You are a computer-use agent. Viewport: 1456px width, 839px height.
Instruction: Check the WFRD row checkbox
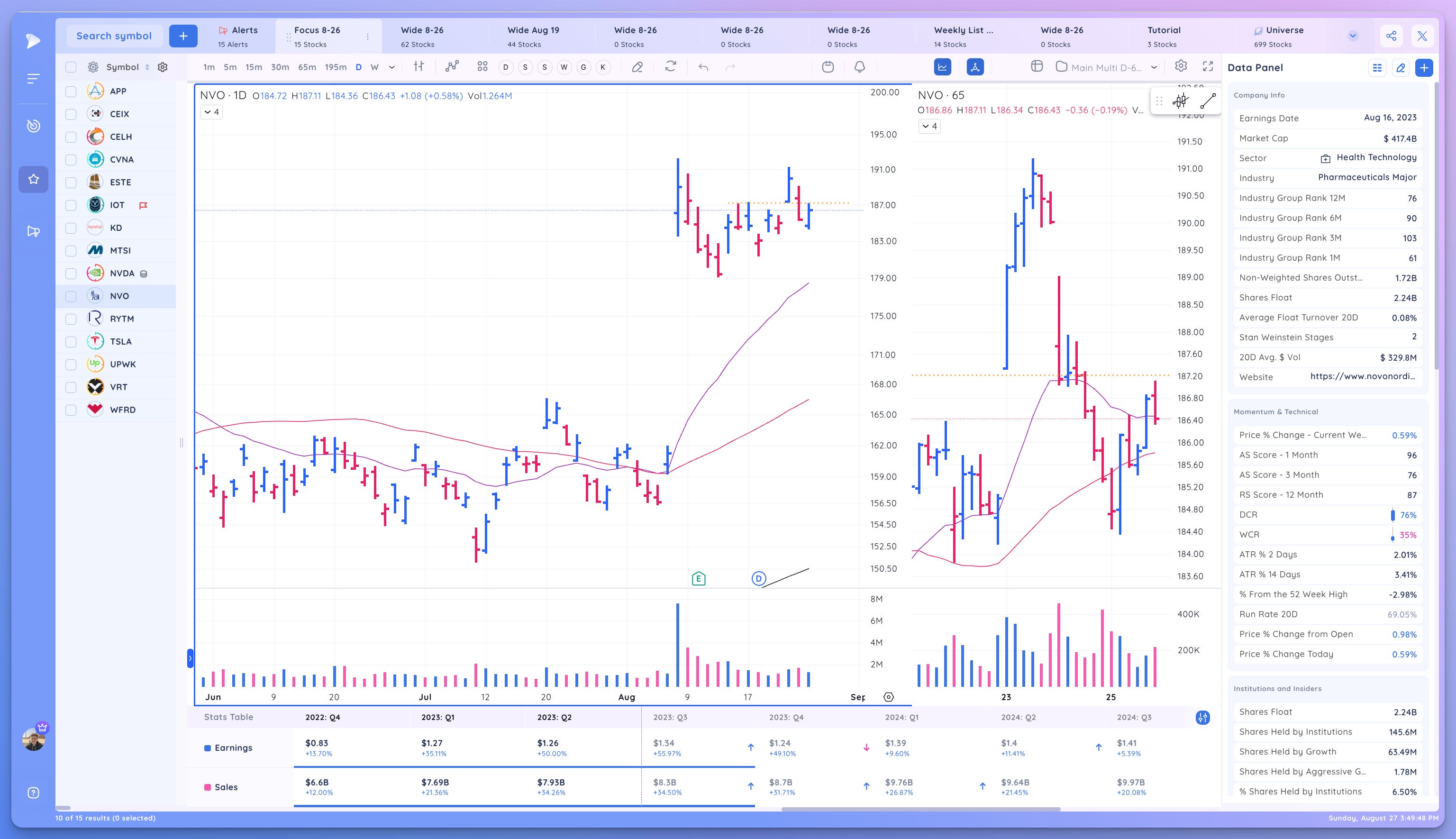coord(71,410)
